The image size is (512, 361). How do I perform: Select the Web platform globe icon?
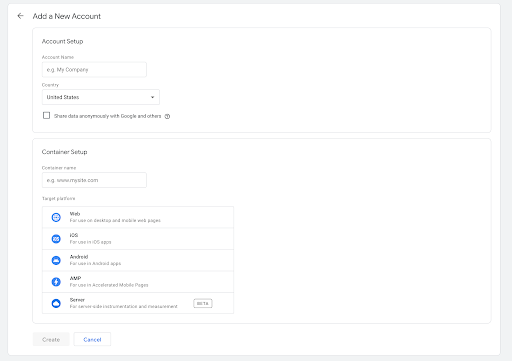coord(56,217)
